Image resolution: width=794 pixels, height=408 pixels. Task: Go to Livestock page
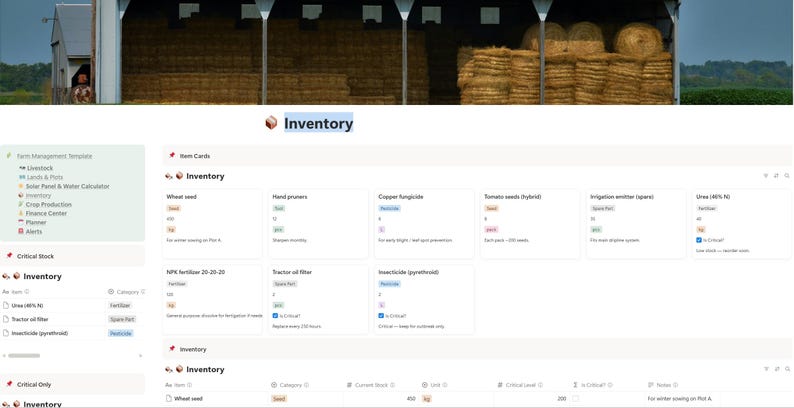click(40, 168)
